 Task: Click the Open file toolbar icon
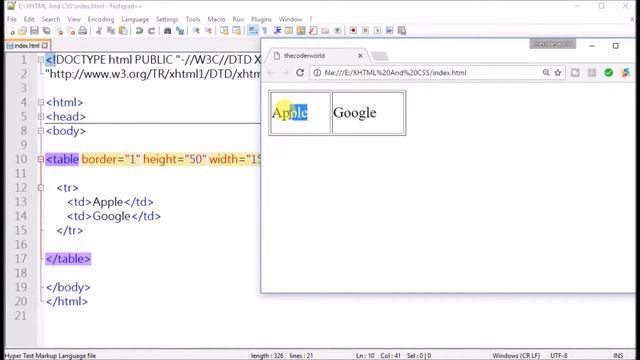click(x=22, y=31)
